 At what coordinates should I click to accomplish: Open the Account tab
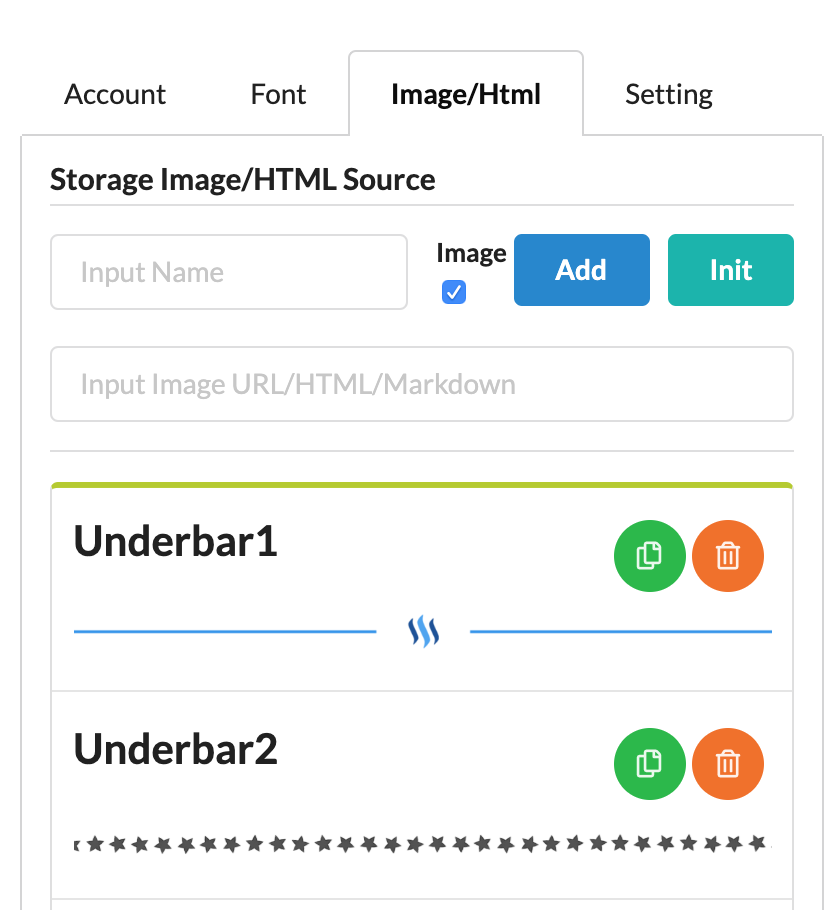(x=115, y=95)
